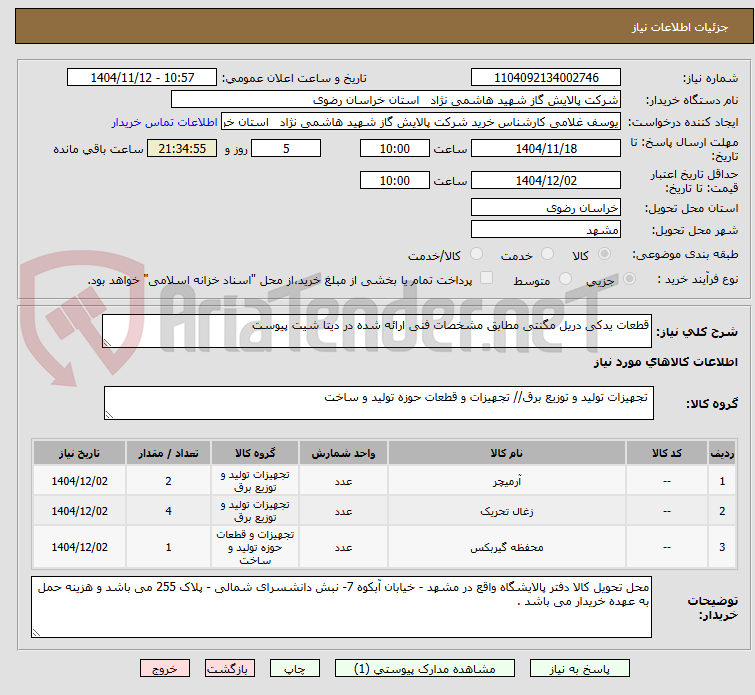Screen dimensions: 755x695
Task: Click the خروج exit button
Action: 165,669
